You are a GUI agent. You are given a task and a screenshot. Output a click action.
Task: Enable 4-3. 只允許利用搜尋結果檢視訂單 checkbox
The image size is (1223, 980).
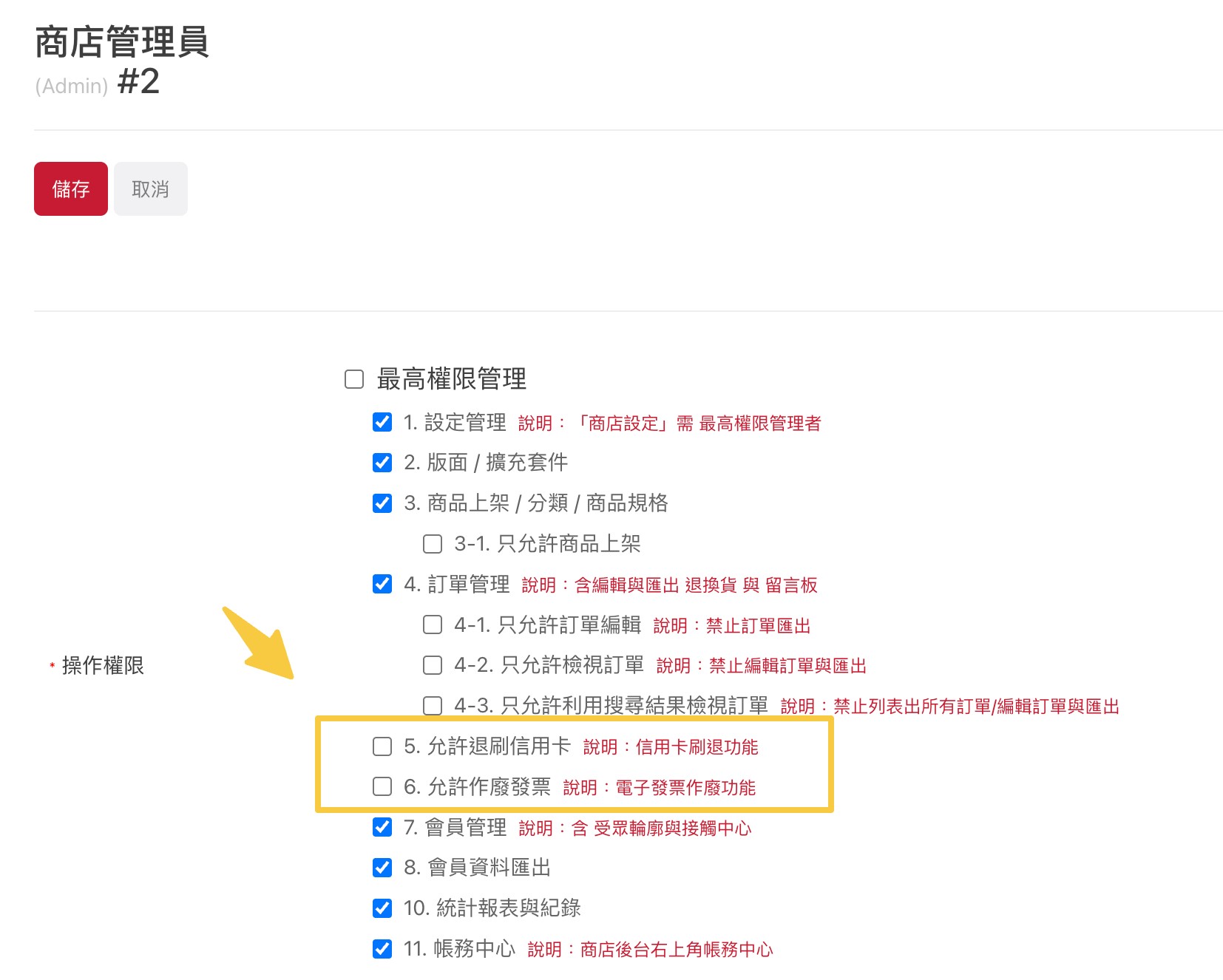433,706
